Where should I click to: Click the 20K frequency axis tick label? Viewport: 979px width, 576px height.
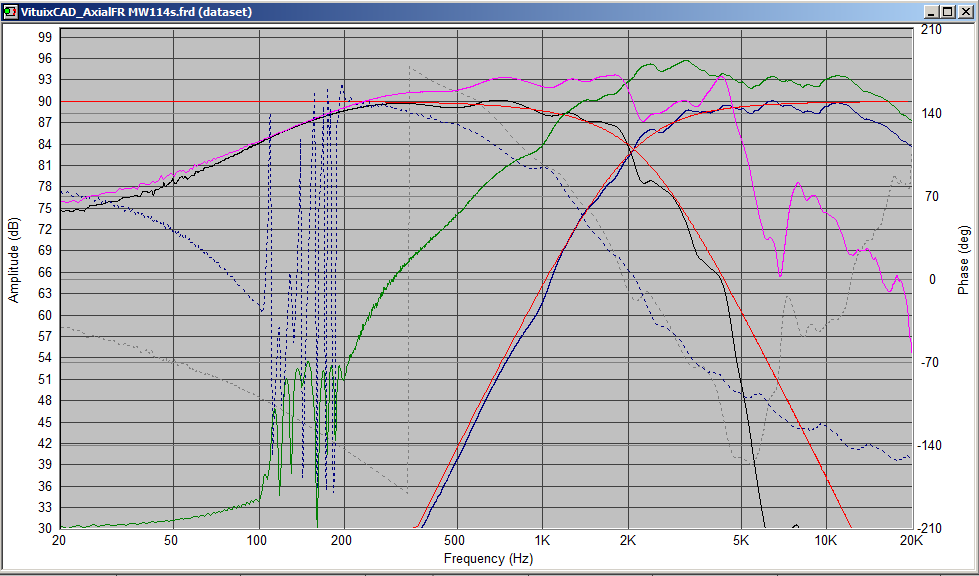[x=912, y=540]
